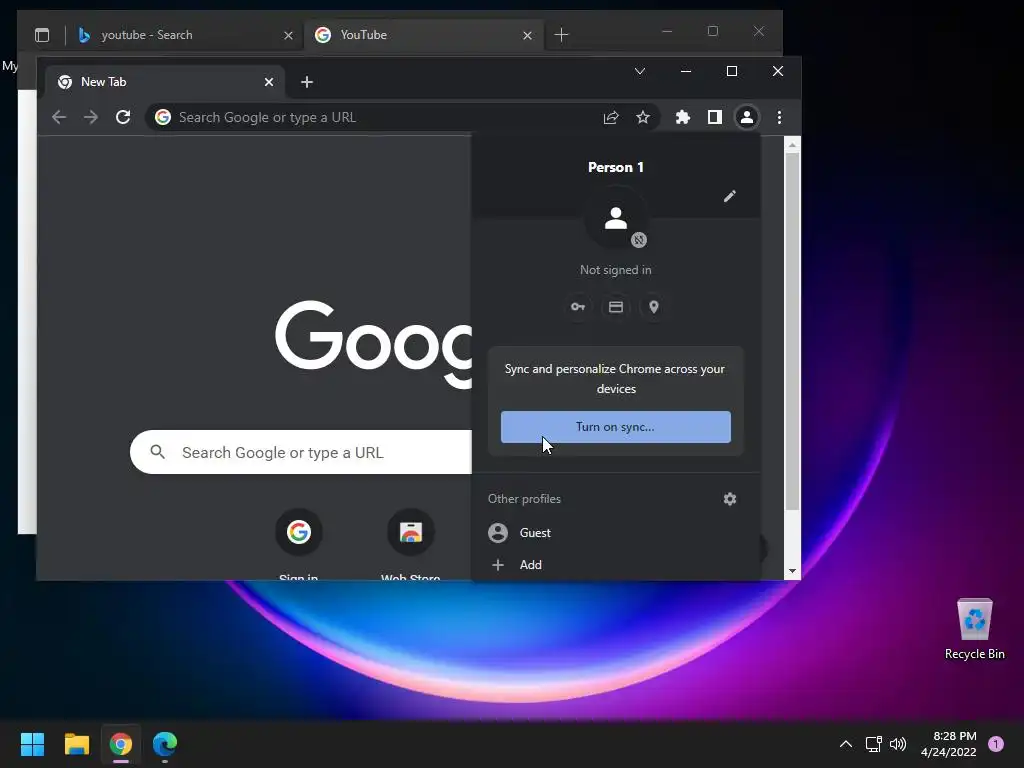This screenshot has height=768, width=1024.
Task: Add a new tab in Edge window
Action: [x=561, y=35]
